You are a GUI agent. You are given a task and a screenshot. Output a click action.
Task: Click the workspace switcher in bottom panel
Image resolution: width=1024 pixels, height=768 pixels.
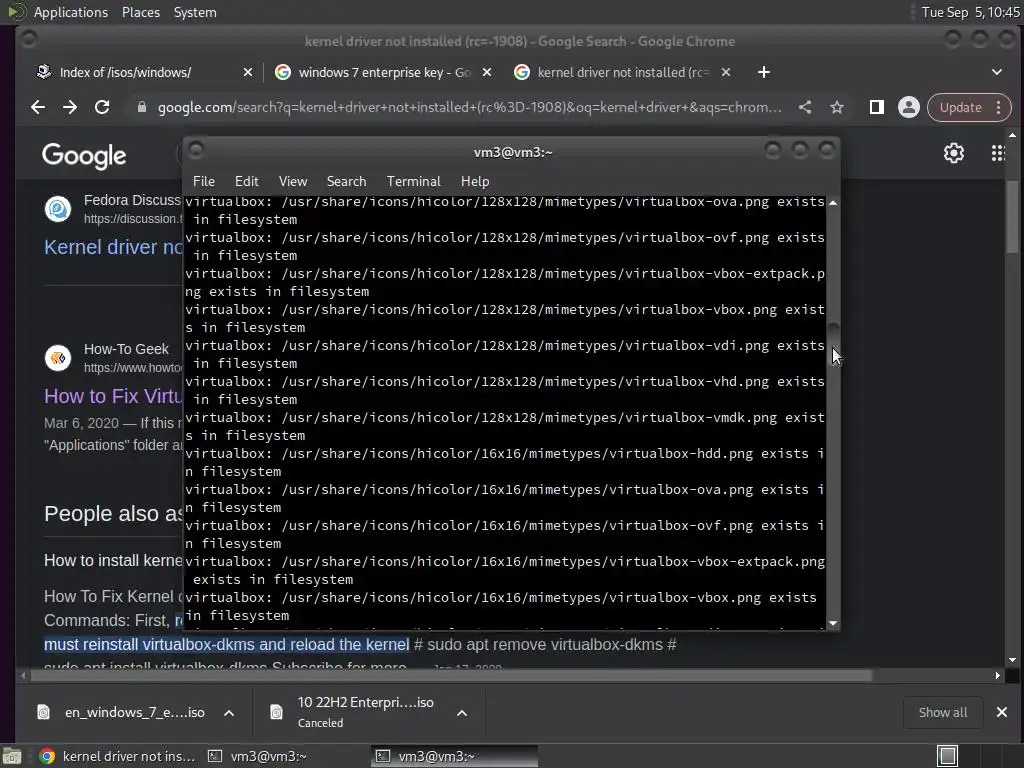coord(947,756)
